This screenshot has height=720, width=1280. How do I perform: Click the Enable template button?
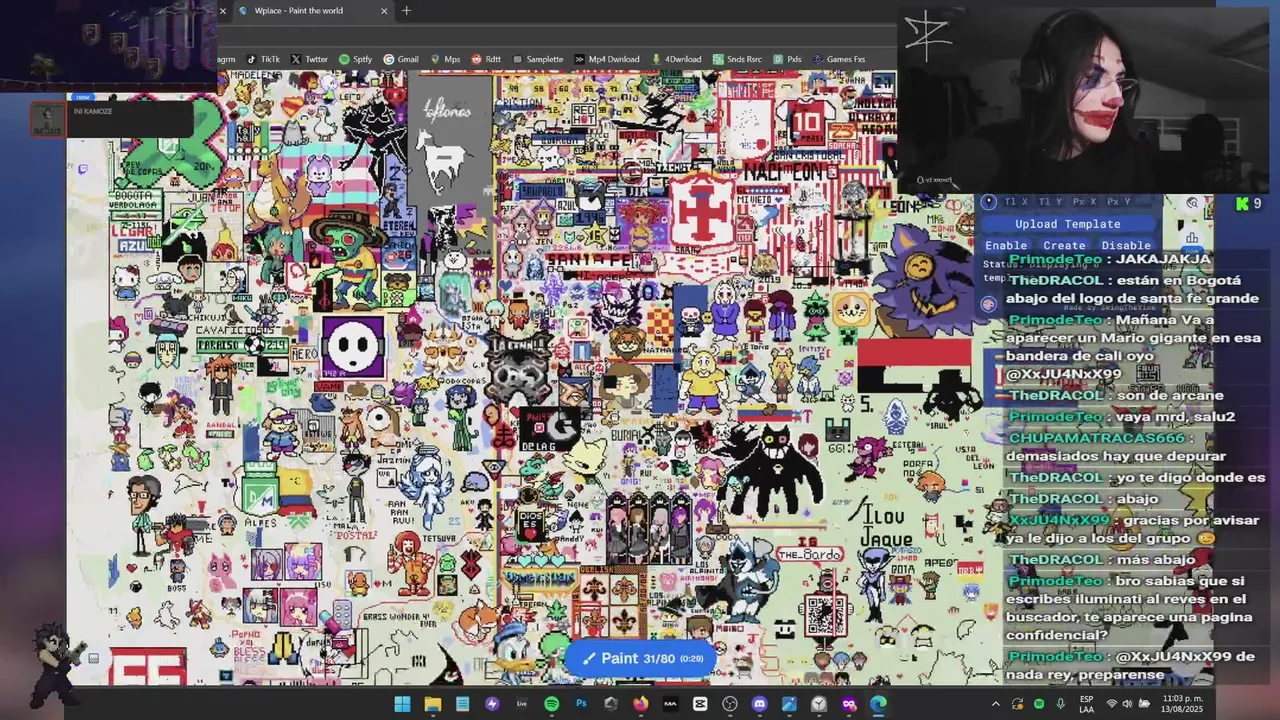click(1006, 245)
